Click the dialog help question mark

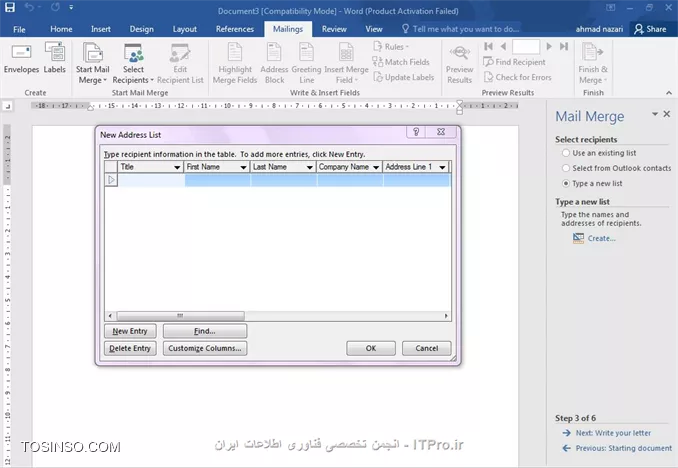pos(416,132)
